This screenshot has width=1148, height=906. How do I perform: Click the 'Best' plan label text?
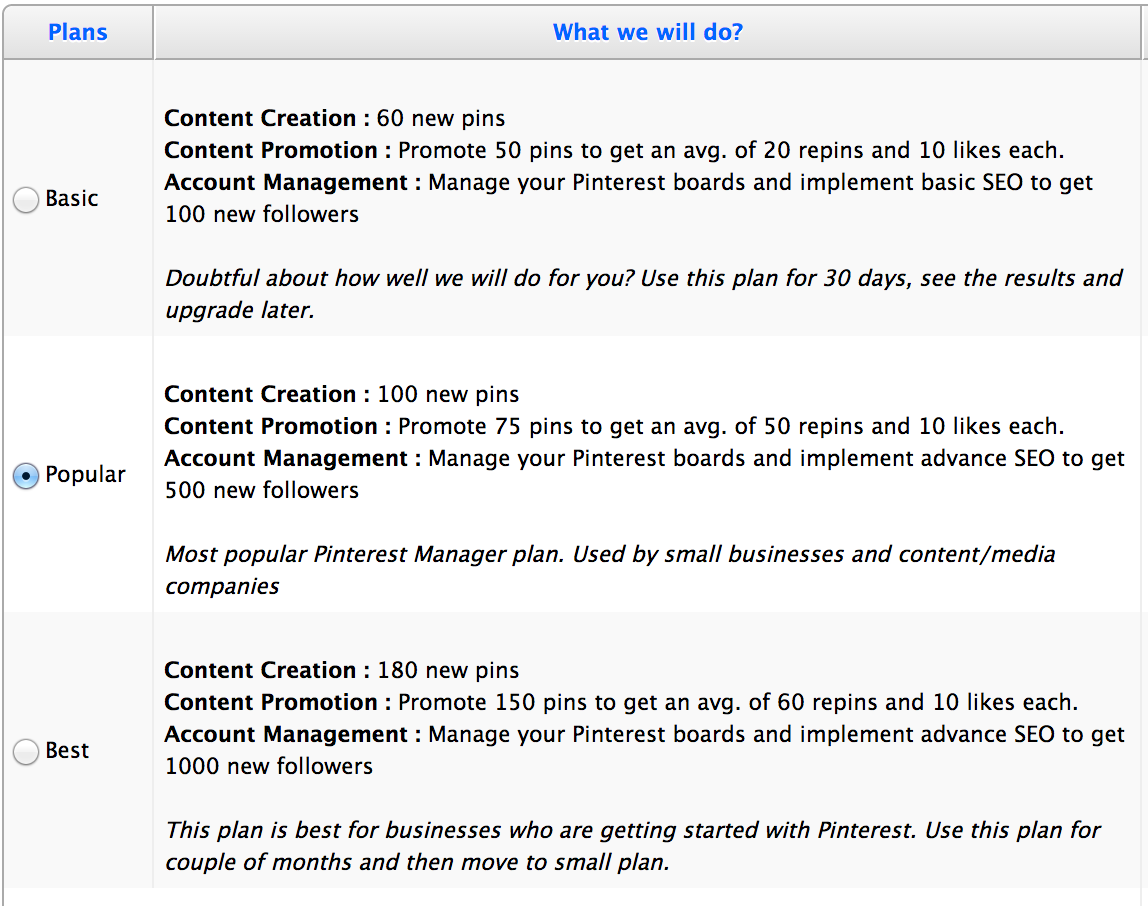tap(68, 751)
